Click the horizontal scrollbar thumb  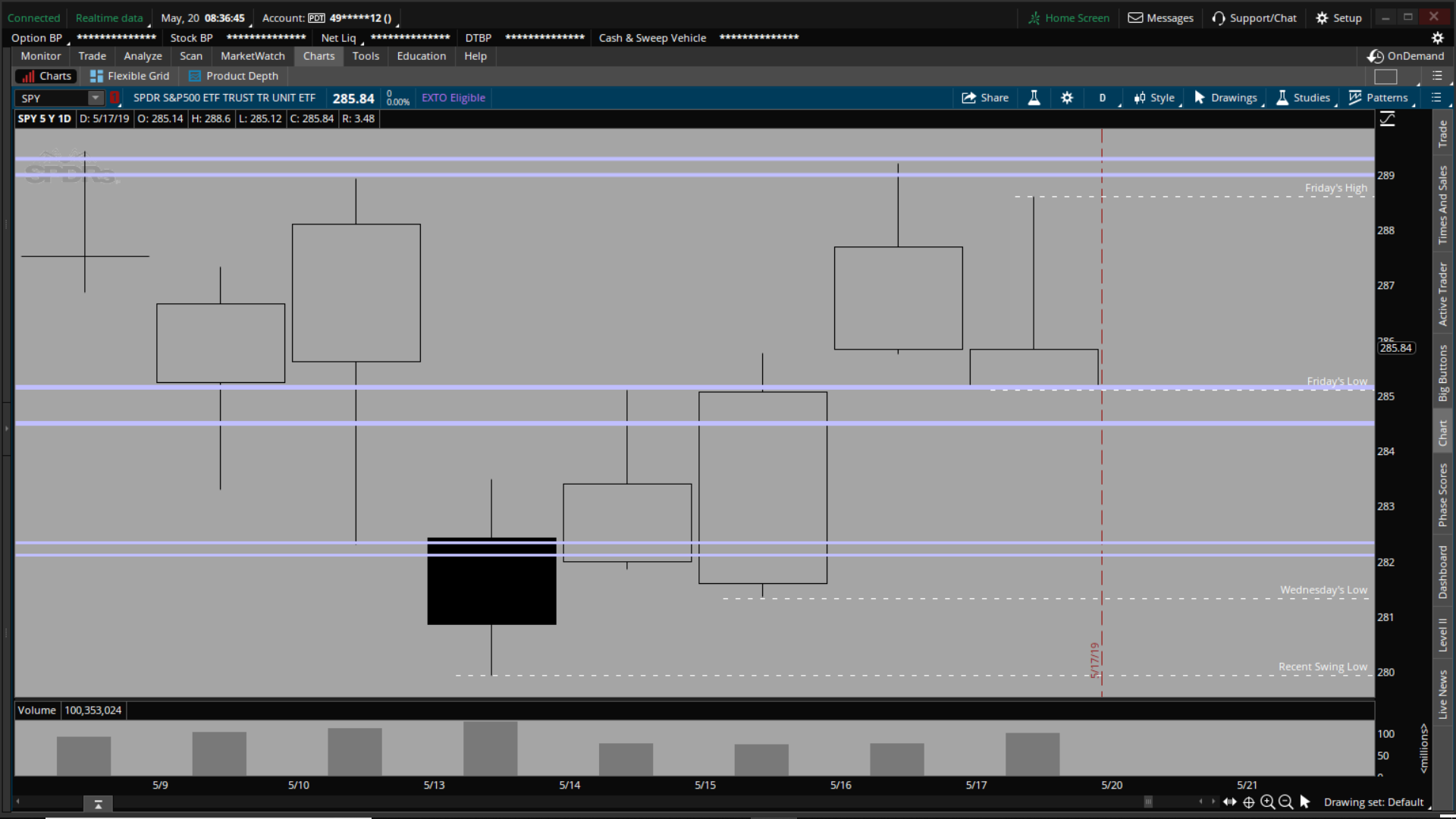tap(1148, 802)
